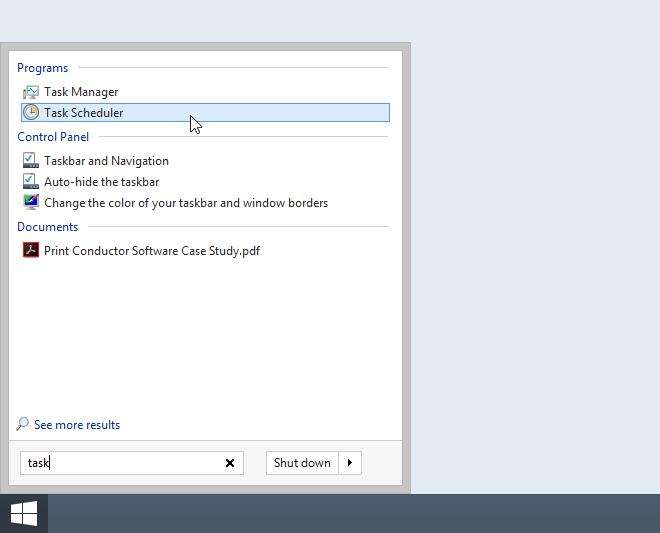
Task: Click the Windows Start button
Action: (24, 513)
